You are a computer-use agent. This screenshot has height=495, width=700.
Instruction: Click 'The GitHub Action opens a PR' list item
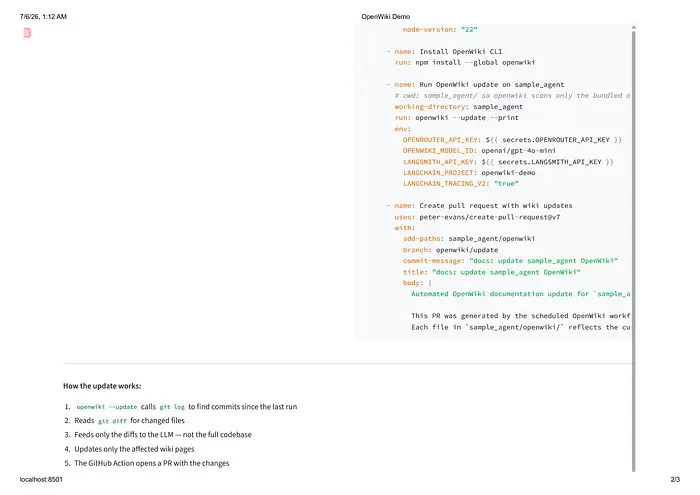point(151,463)
